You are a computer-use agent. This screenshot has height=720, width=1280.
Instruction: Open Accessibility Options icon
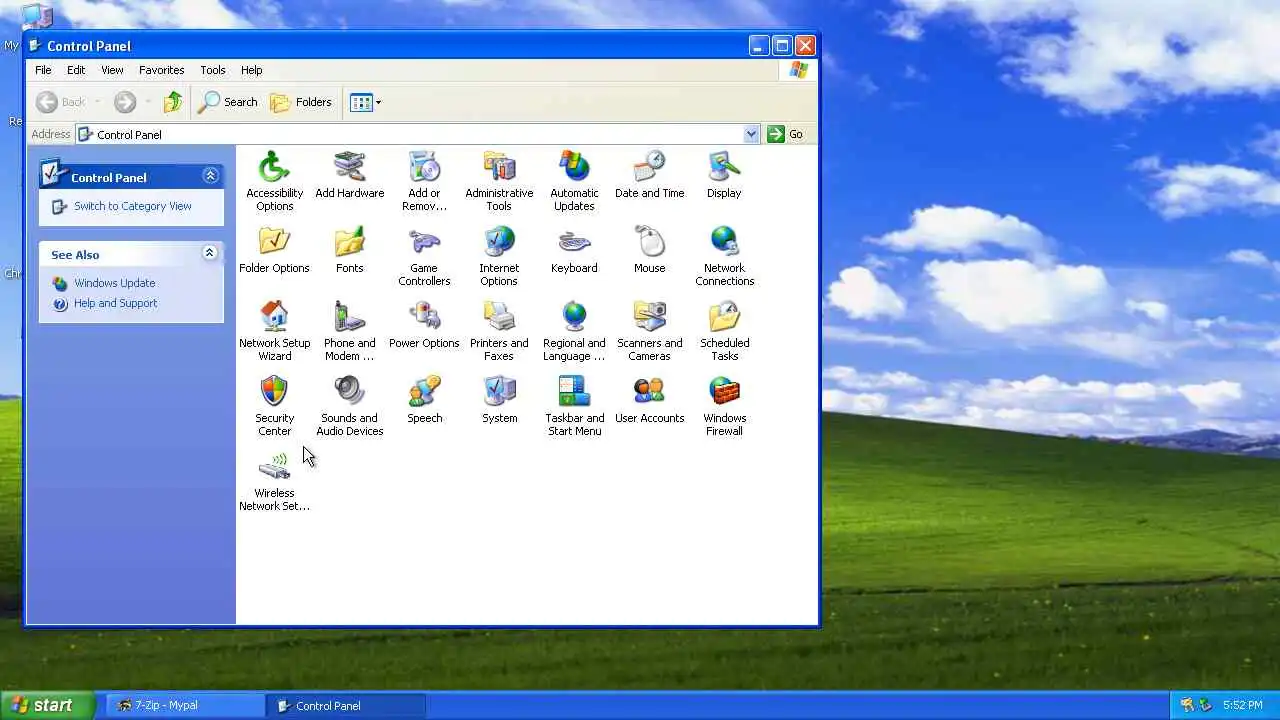point(274,181)
